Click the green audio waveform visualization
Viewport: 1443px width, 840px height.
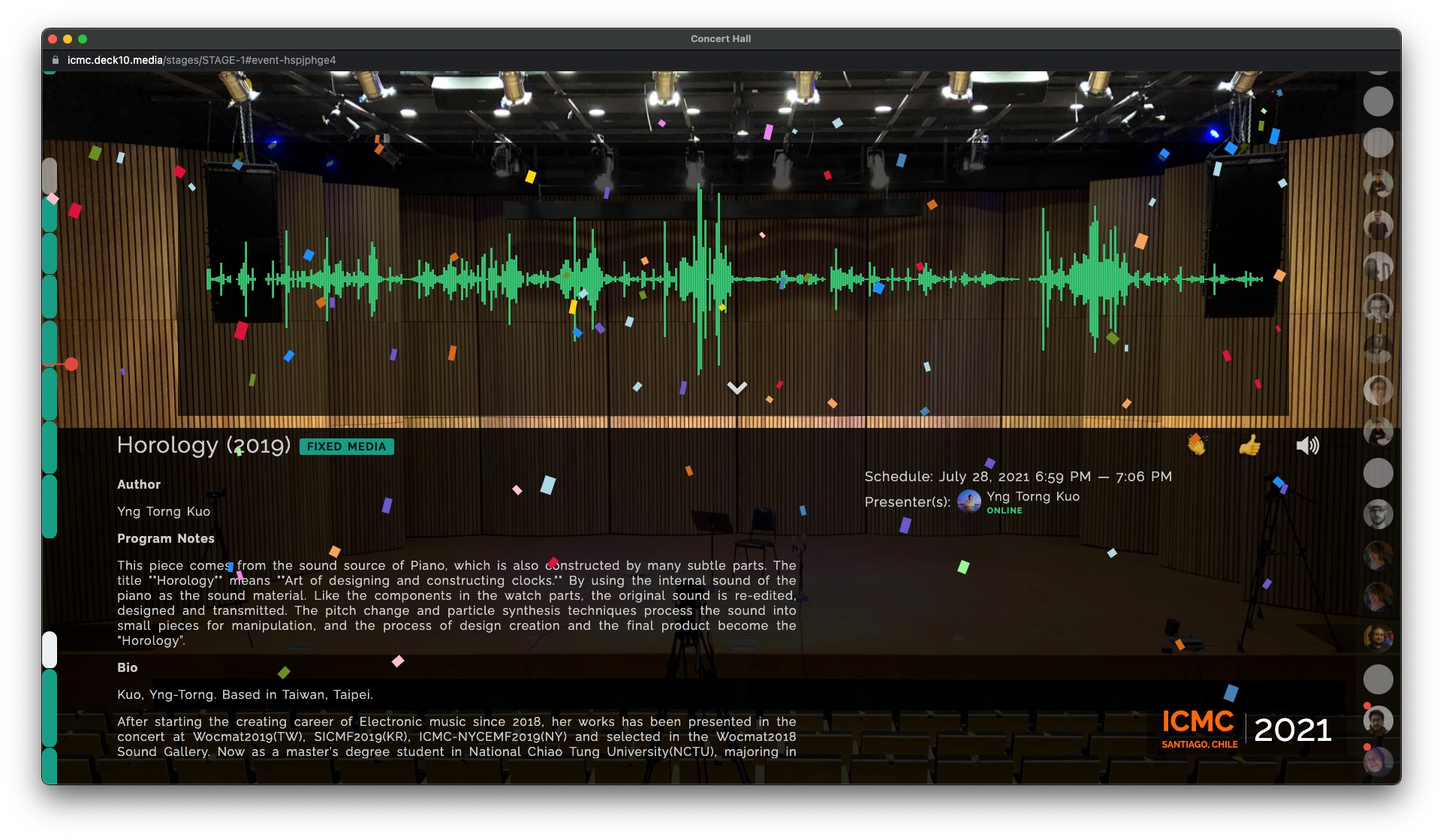[734, 279]
